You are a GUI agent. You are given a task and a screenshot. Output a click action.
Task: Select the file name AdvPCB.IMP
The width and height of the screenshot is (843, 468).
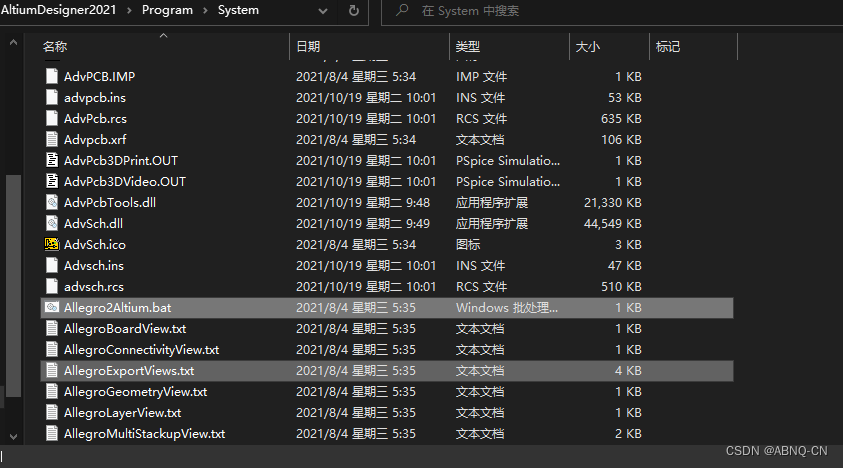(x=99, y=76)
